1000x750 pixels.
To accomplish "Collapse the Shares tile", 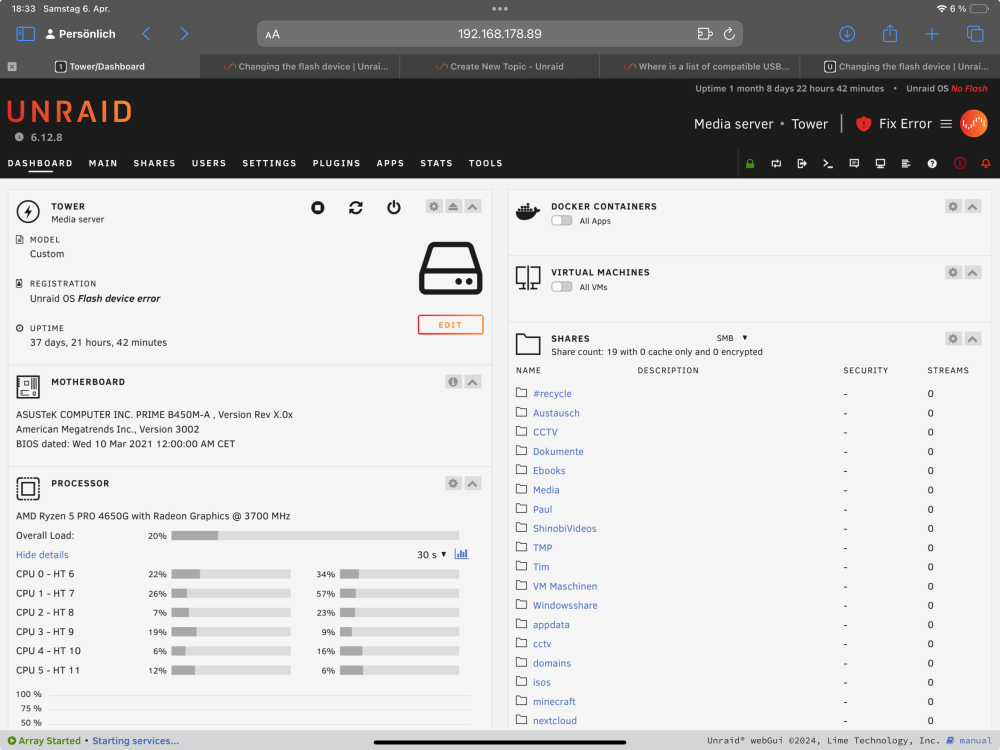I will 973,339.
